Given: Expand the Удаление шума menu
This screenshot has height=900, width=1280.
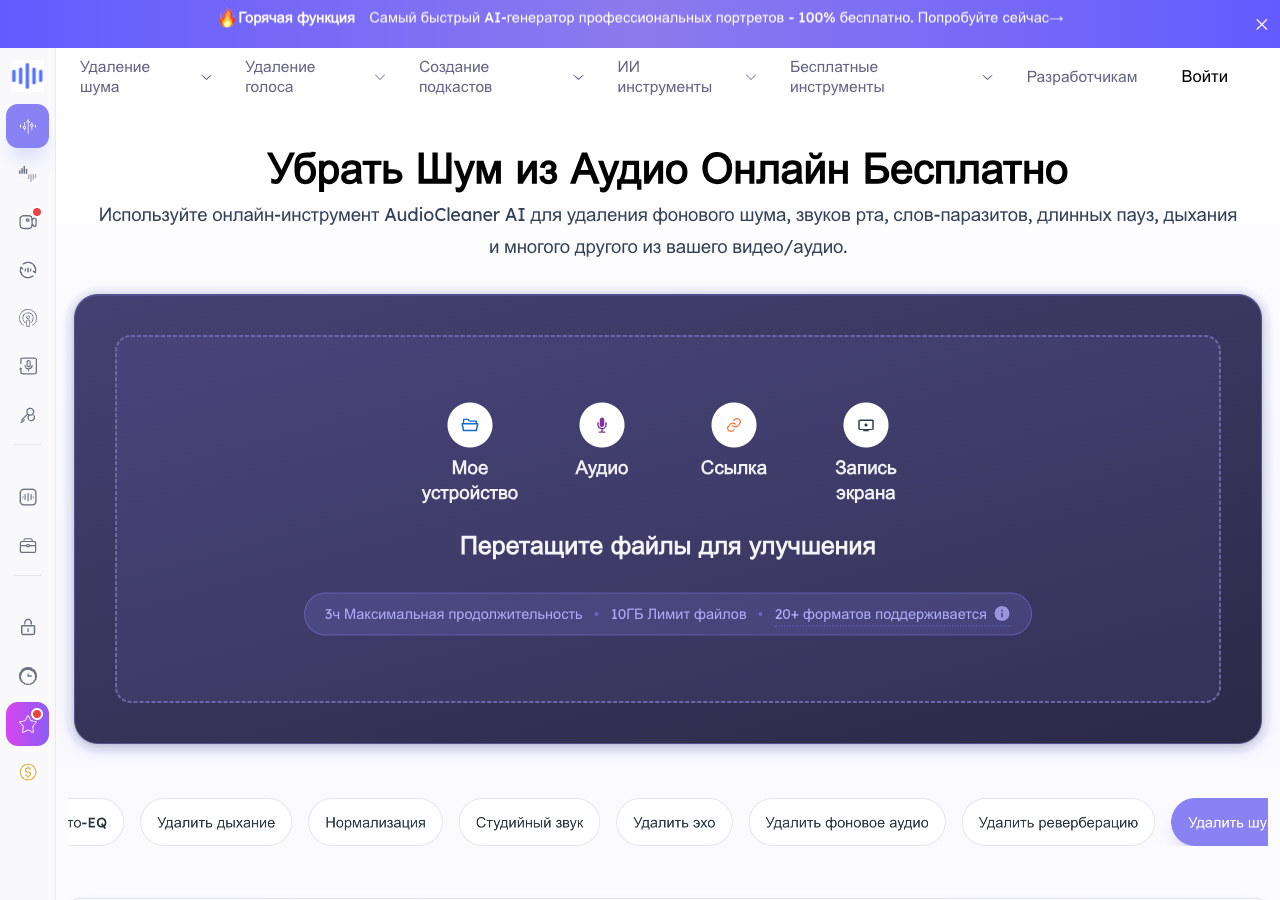Looking at the screenshot, I should tap(146, 77).
